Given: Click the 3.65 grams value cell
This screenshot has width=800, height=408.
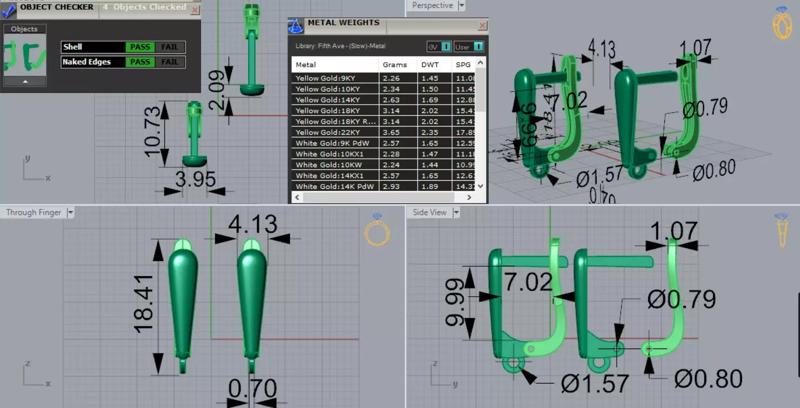Looking at the screenshot, I should coord(398,133).
